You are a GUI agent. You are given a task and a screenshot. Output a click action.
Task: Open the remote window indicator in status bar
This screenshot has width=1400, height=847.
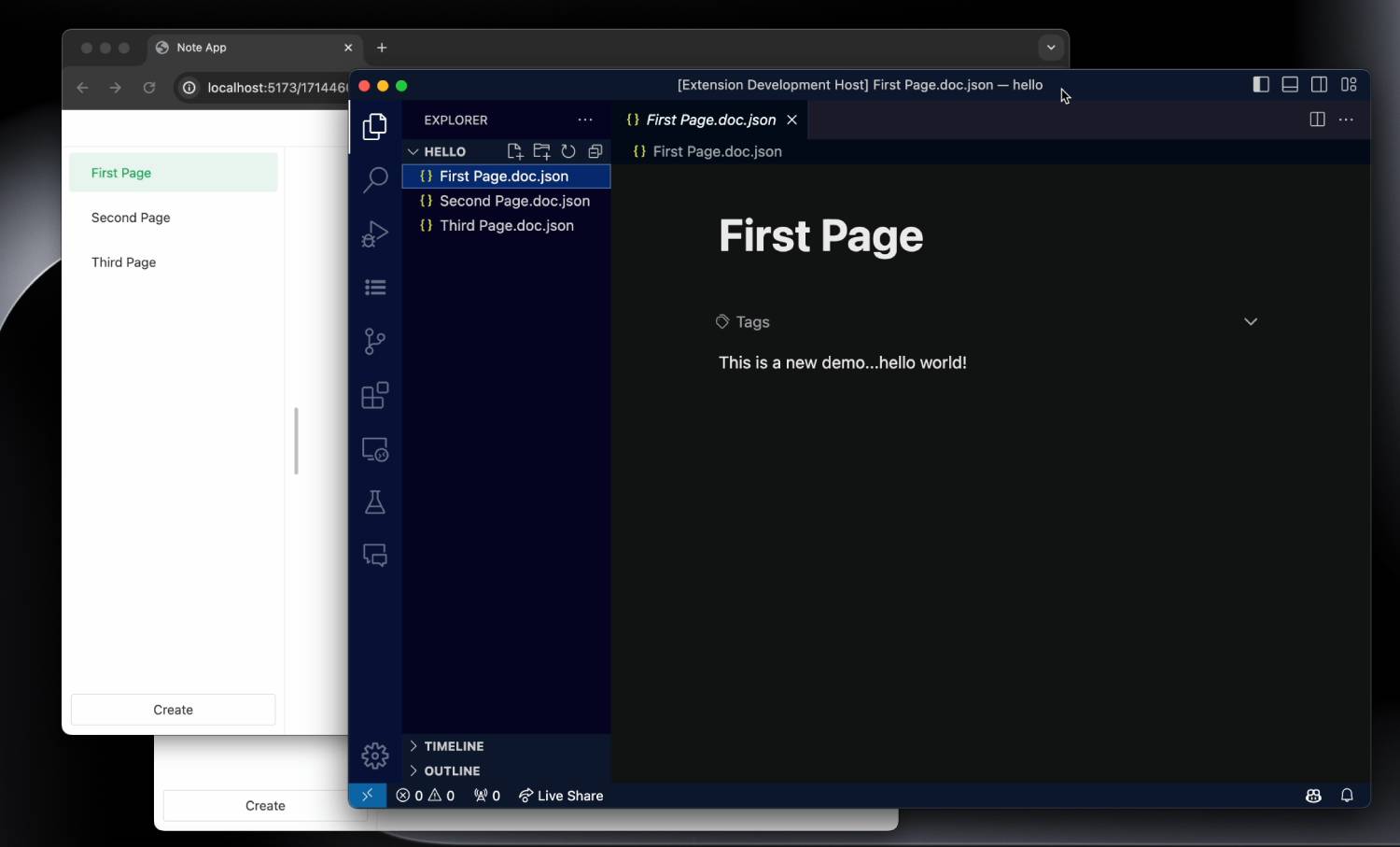tap(367, 796)
